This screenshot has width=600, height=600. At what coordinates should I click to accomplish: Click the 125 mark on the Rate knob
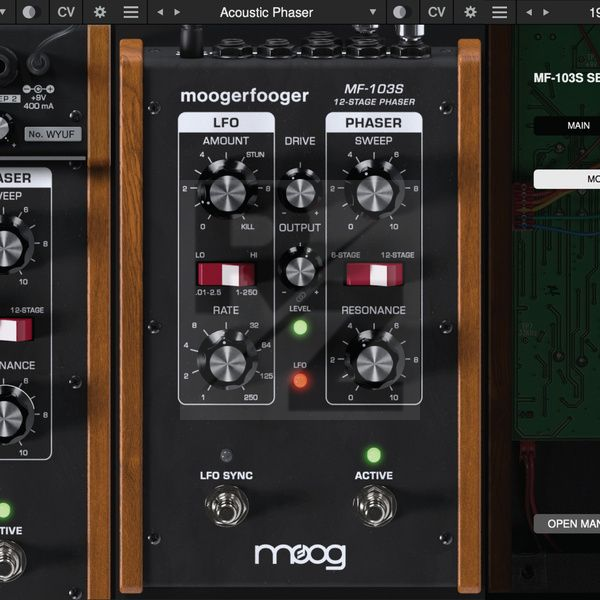pos(266,376)
